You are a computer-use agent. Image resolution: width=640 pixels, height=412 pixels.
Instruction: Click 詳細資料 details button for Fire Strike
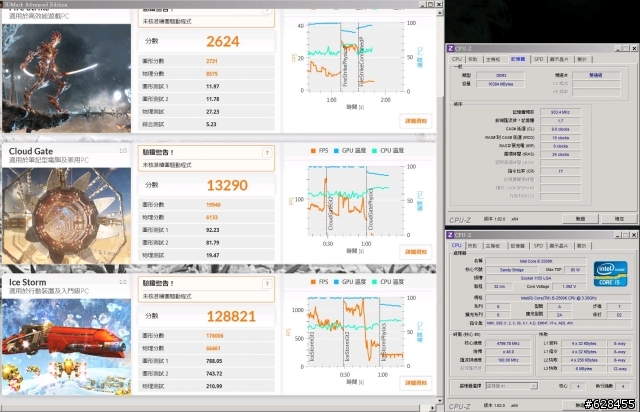416,121
